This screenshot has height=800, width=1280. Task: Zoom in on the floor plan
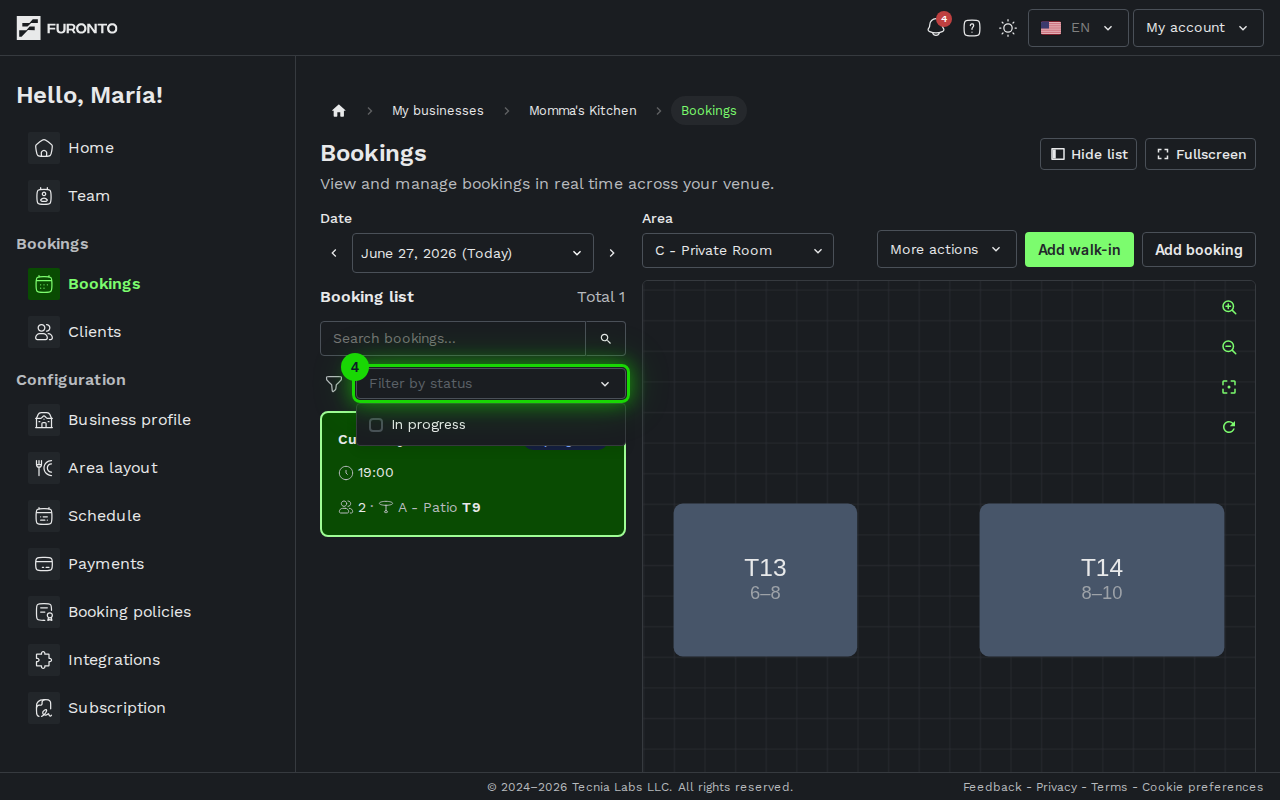(x=1229, y=308)
